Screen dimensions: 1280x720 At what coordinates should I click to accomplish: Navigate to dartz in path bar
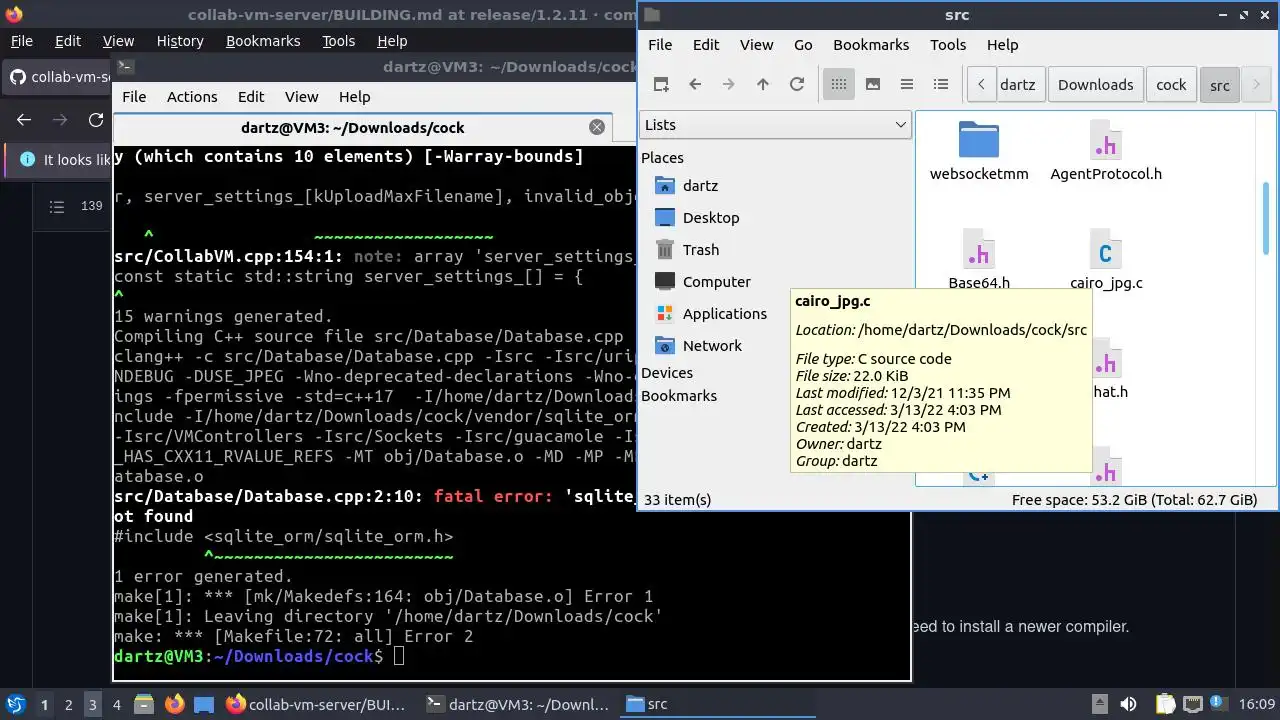click(1018, 84)
